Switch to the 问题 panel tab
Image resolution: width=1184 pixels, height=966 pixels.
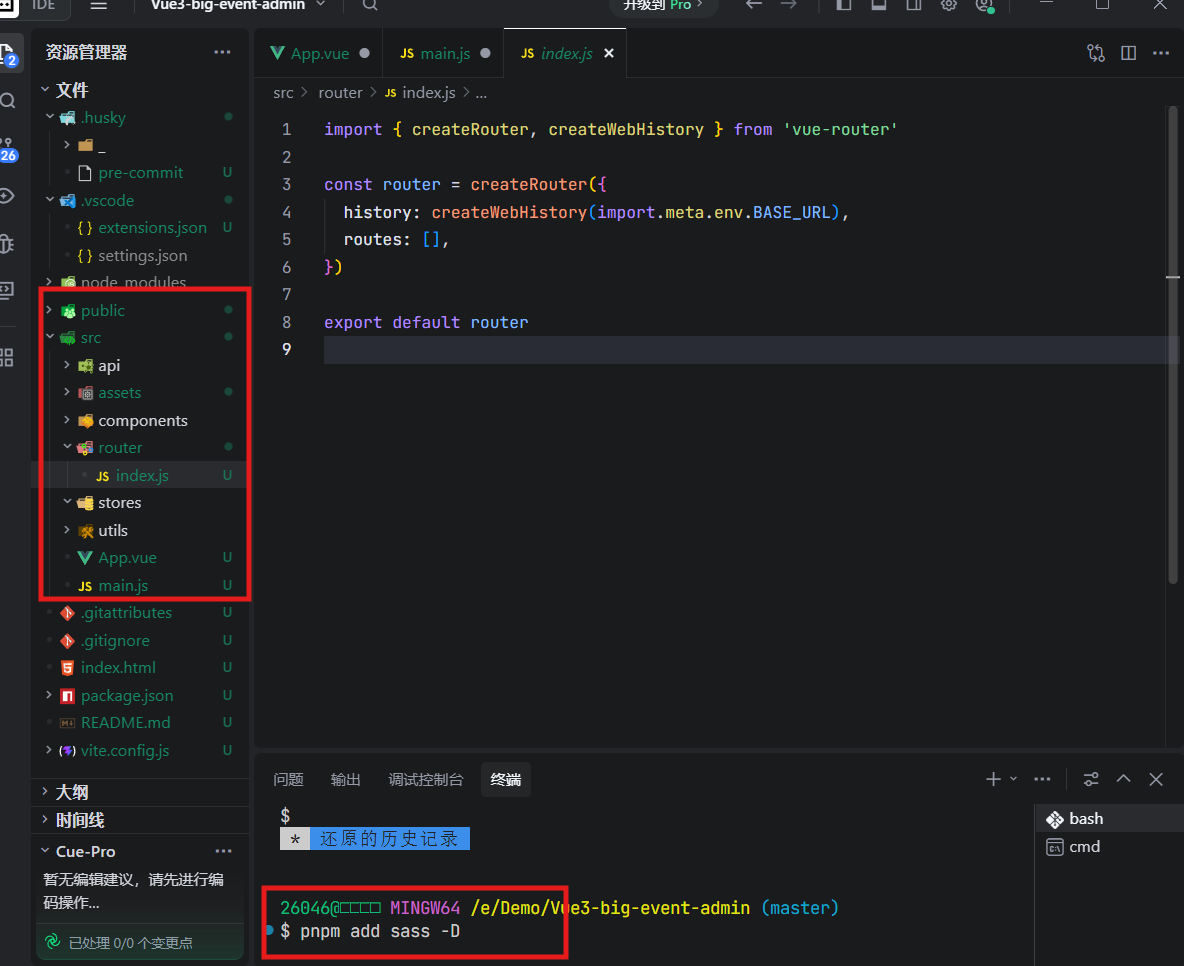point(288,779)
